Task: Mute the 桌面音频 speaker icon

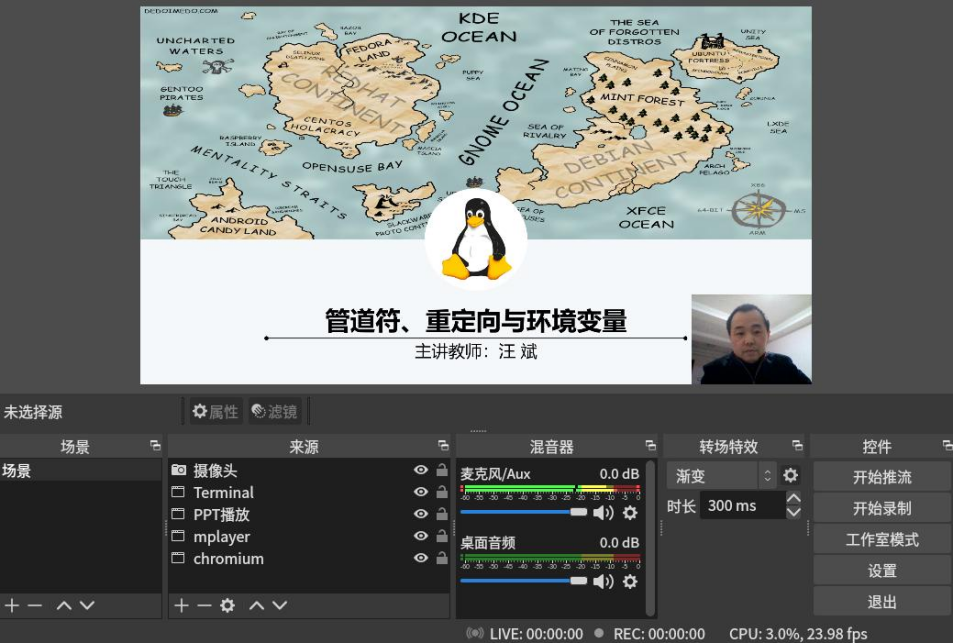Action: 603,581
